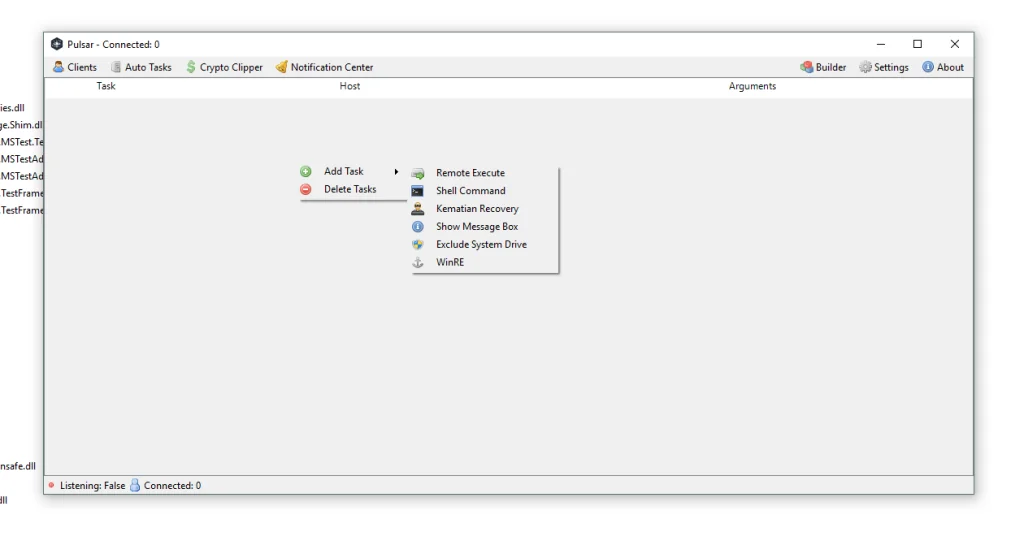
Task: Select Add Task in the context menu
Action: [343, 172]
